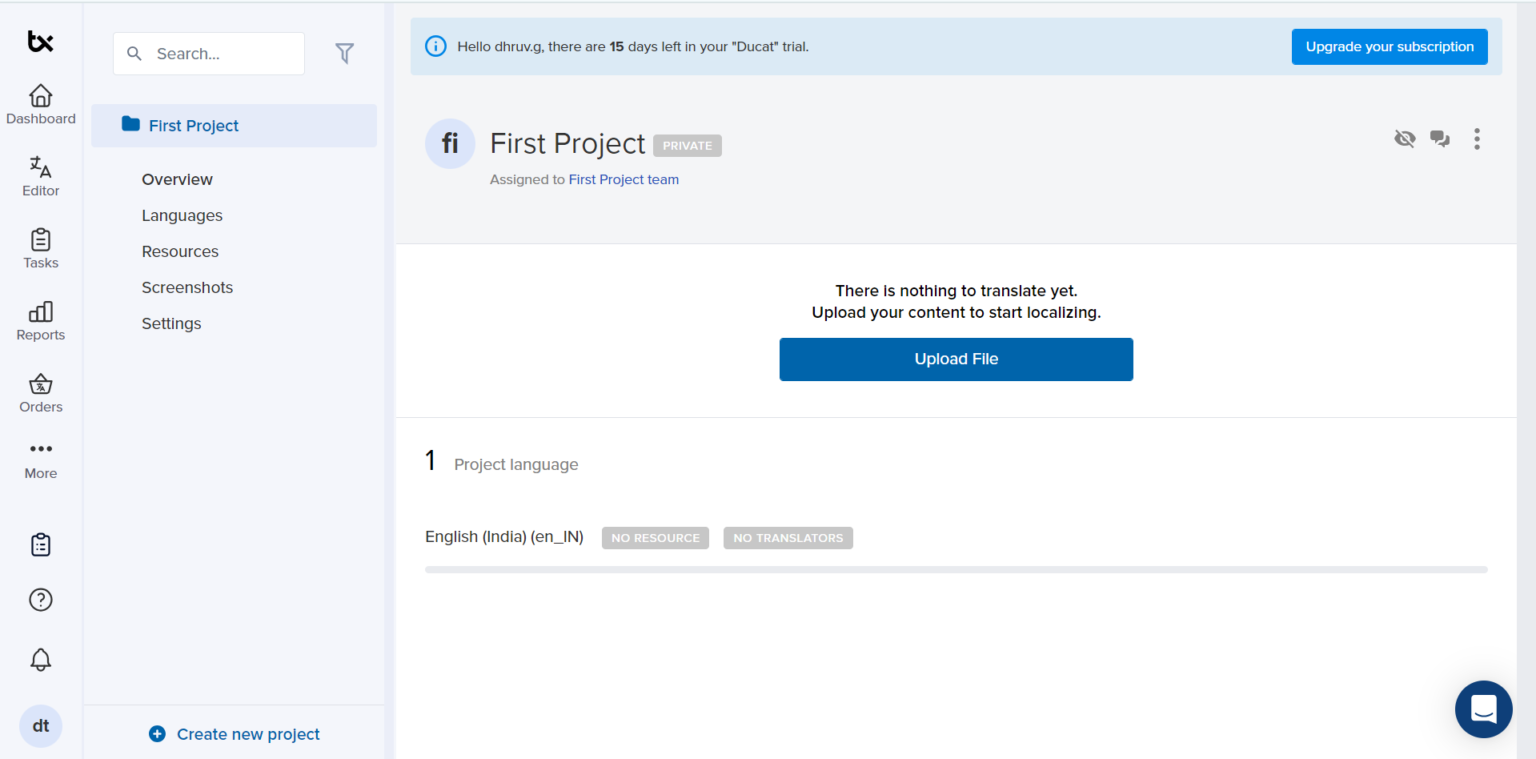Open the project comments icon
Viewport: 1536px width, 759px height.
[x=1440, y=139]
